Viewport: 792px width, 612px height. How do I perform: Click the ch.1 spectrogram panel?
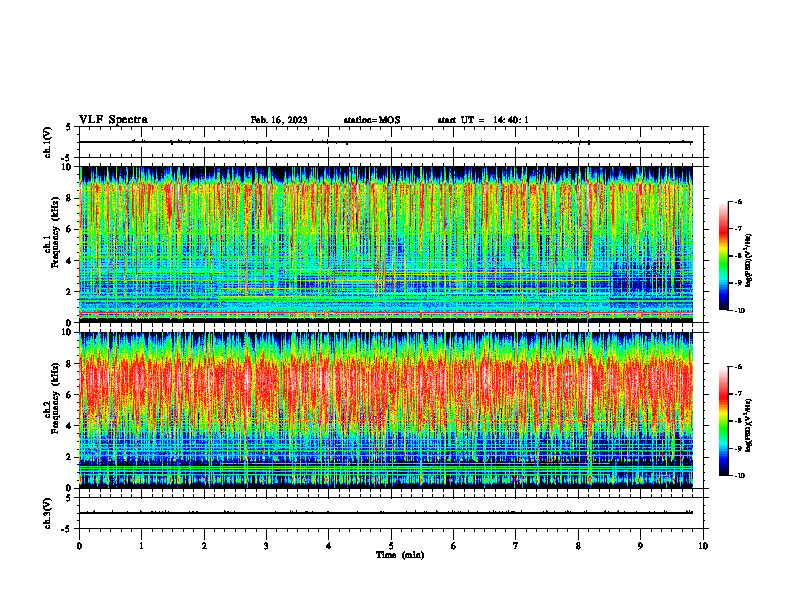pyautogui.click(x=386, y=244)
